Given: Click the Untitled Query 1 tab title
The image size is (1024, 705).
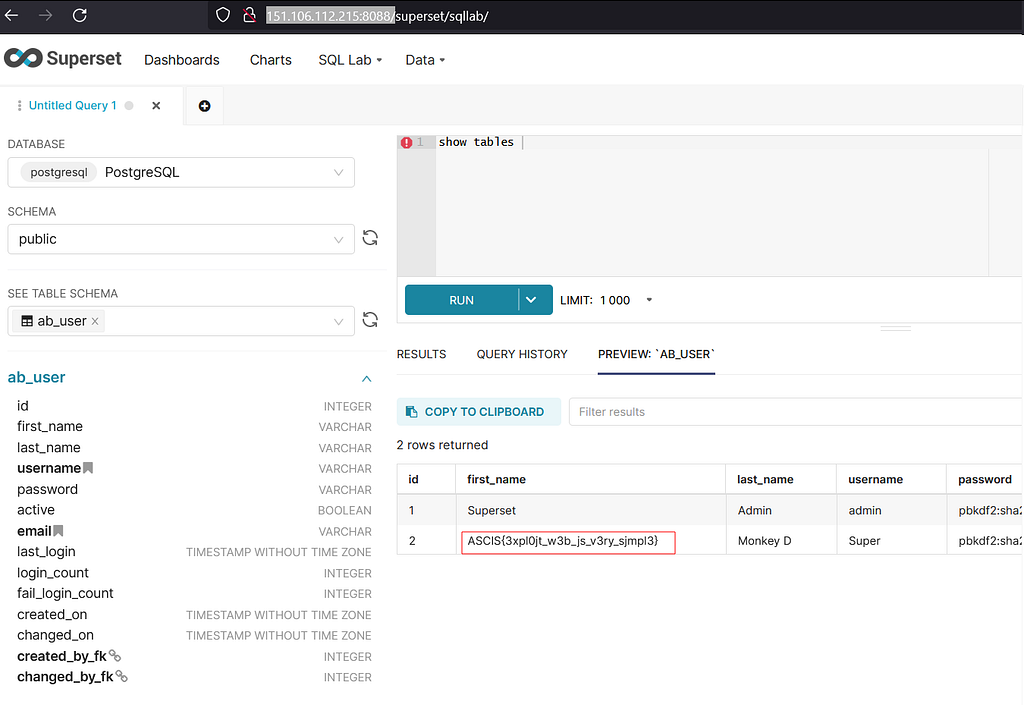Looking at the screenshot, I should (x=72, y=106).
